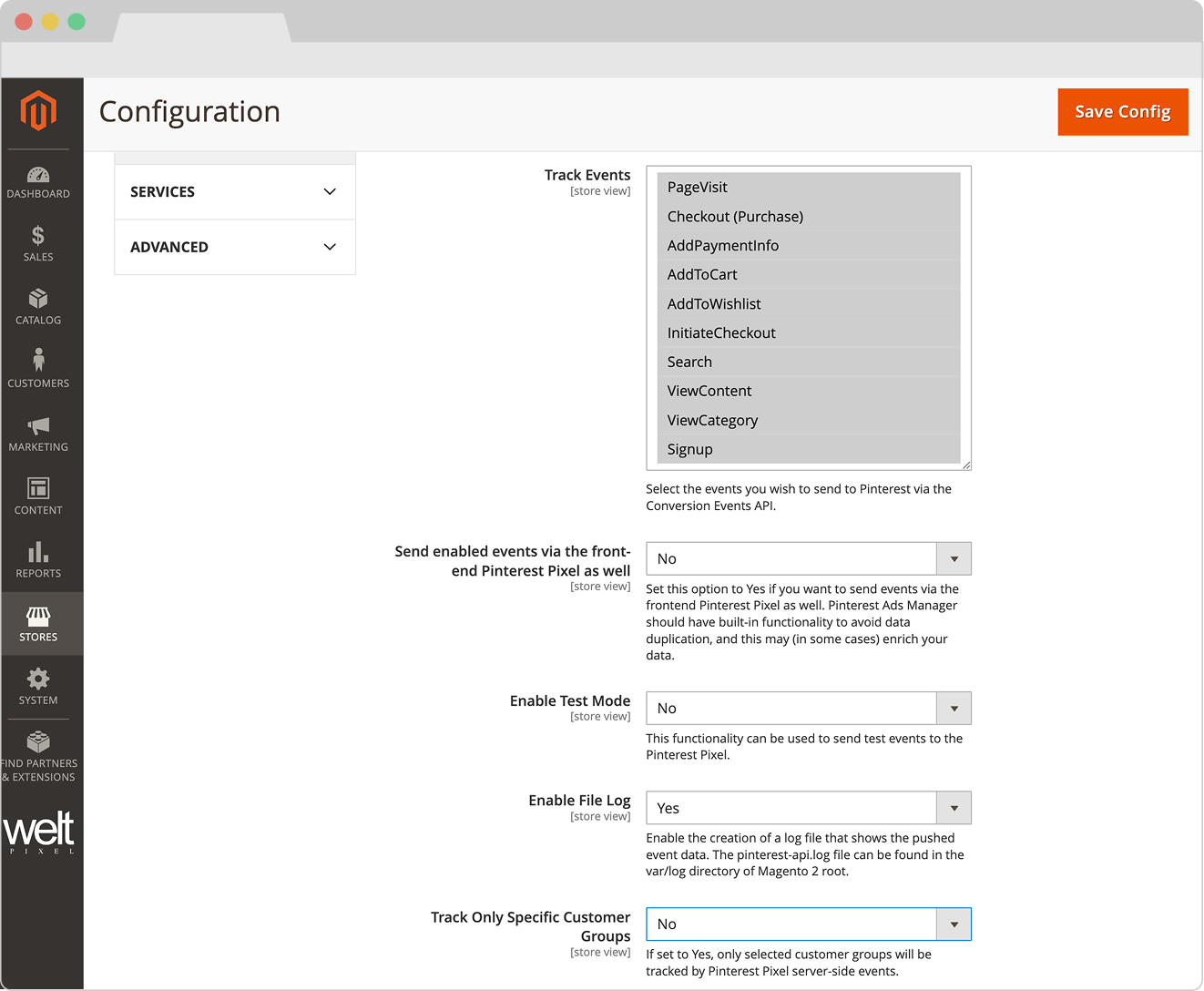Viewport: 1204px width, 991px height.
Task: Select the Signup event option
Action: [690, 450]
